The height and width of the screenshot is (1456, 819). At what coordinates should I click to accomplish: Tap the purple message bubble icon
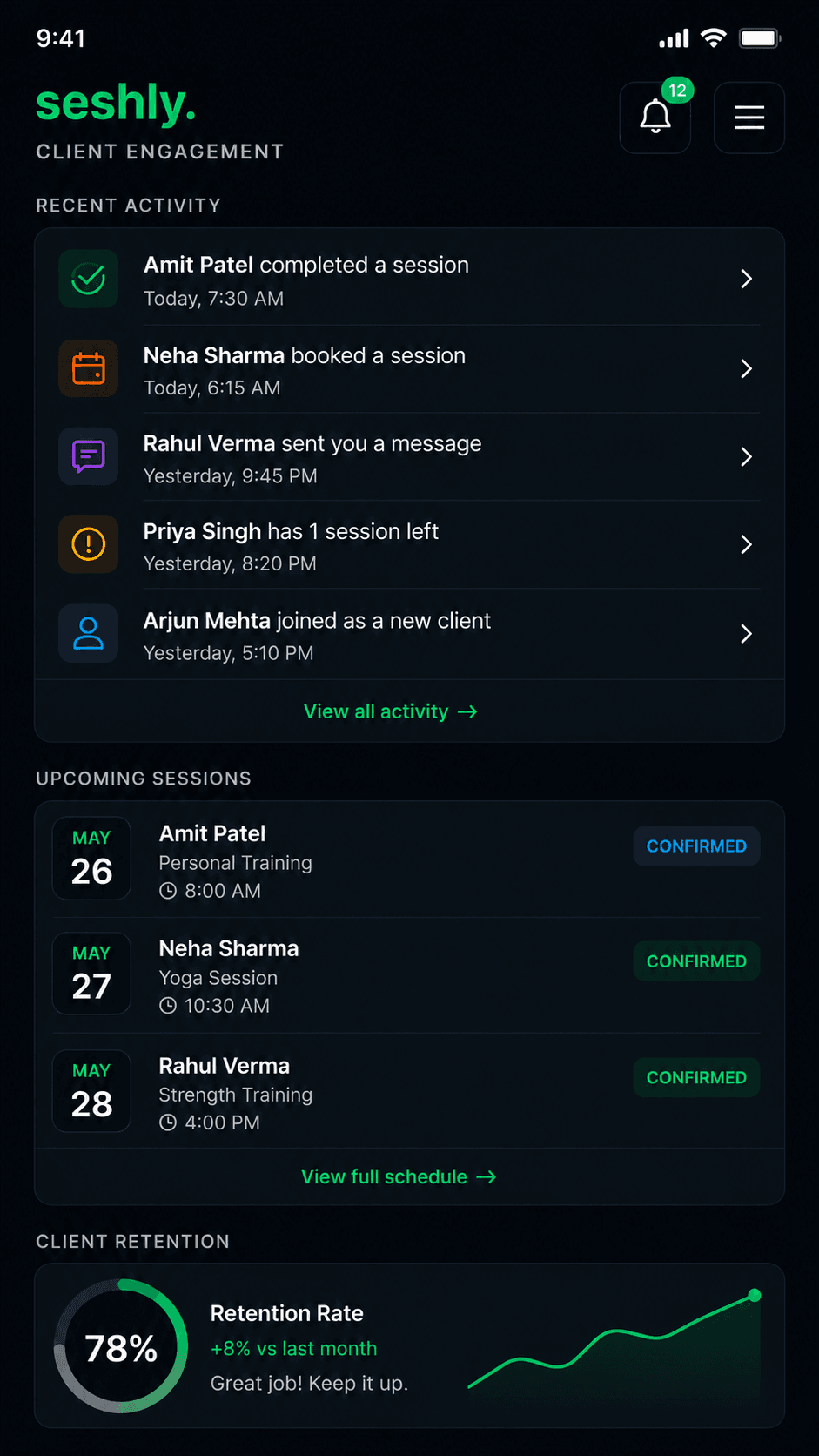coord(89,456)
